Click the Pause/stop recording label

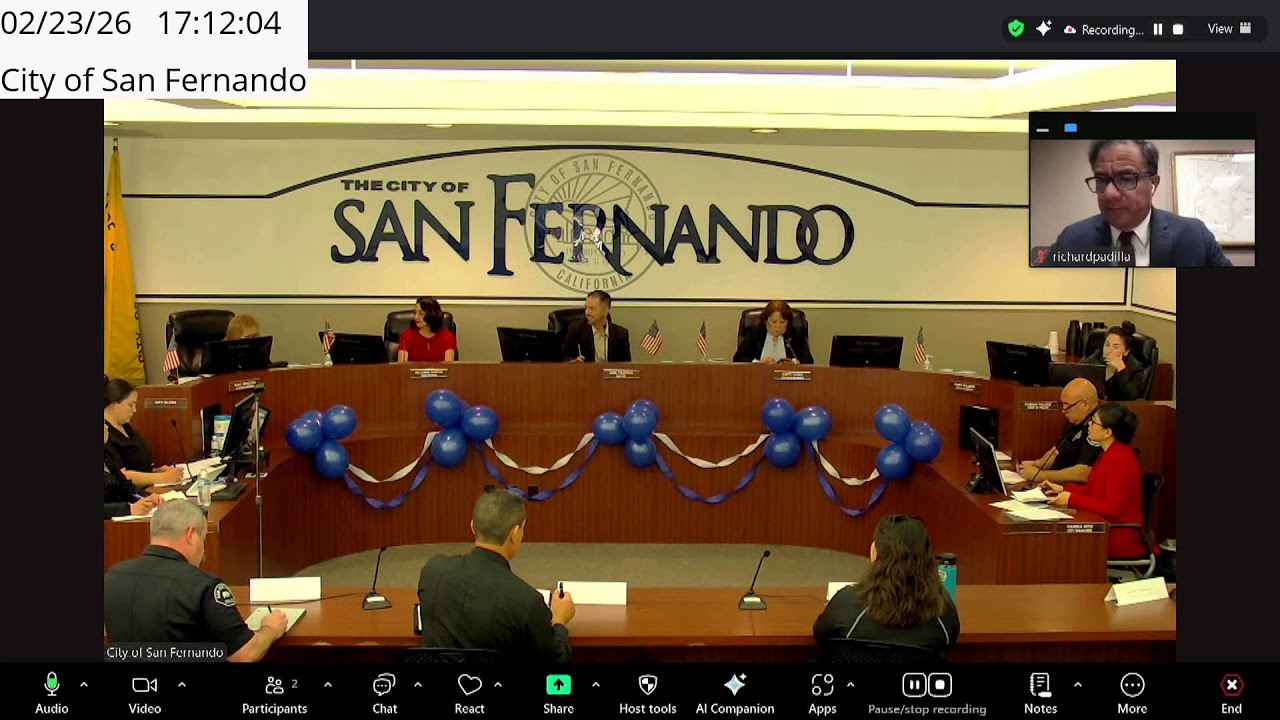click(927, 709)
